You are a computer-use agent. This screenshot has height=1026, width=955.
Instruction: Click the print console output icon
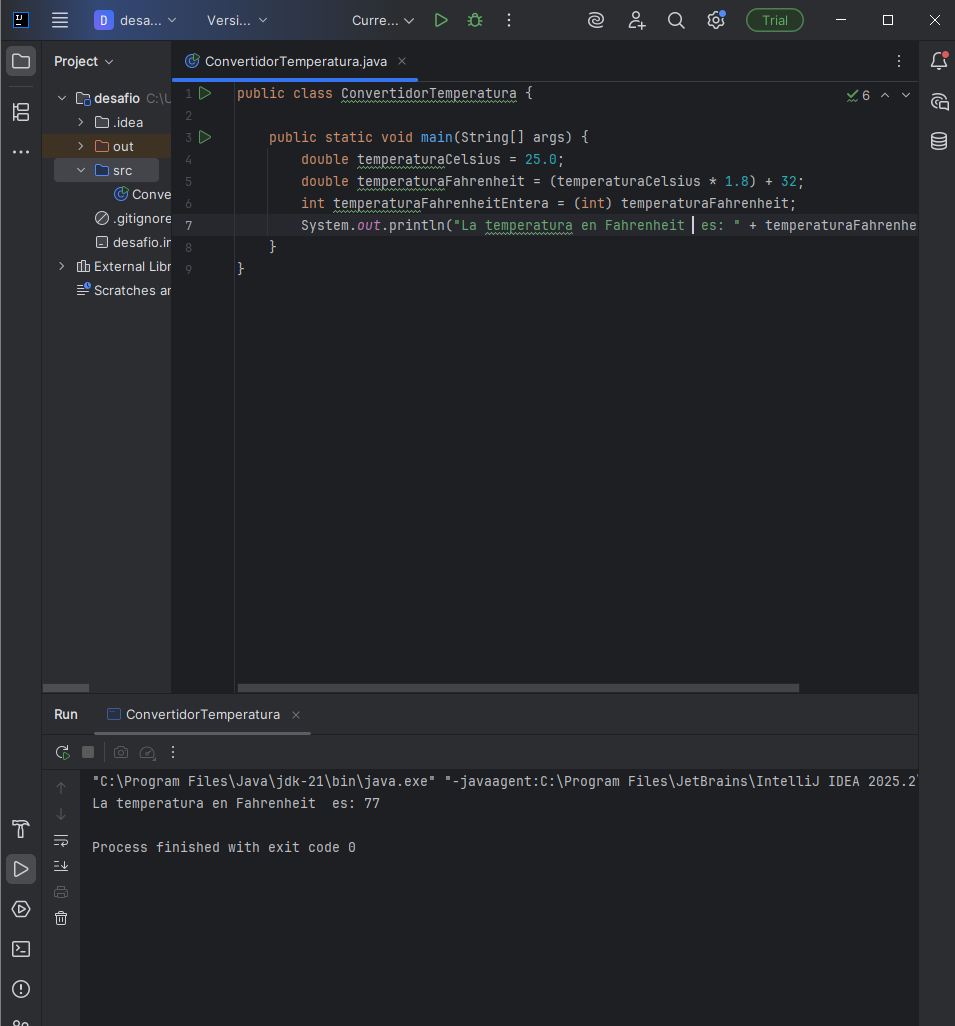pyautogui.click(x=61, y=892)
